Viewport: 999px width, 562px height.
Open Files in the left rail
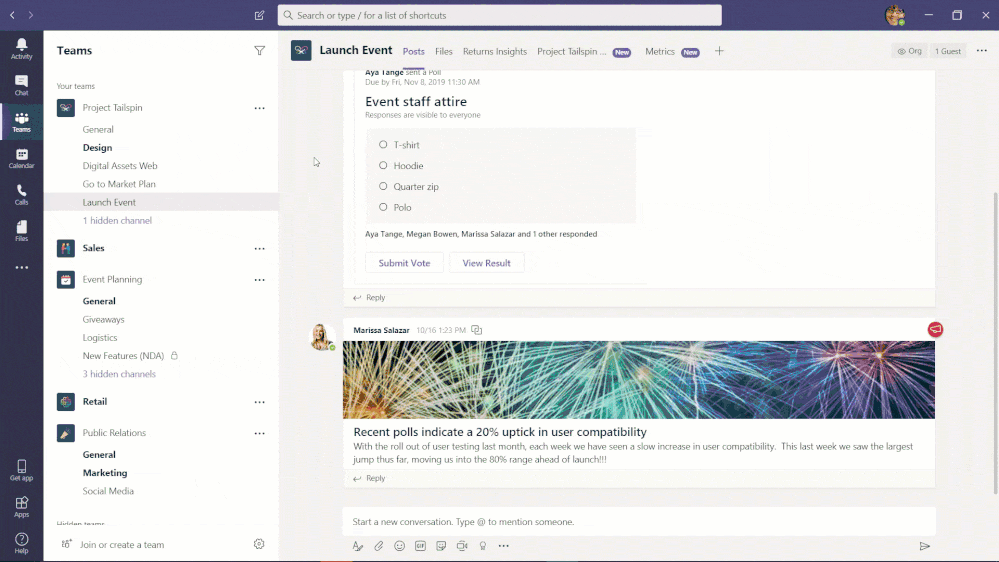(x=21, y=231)
